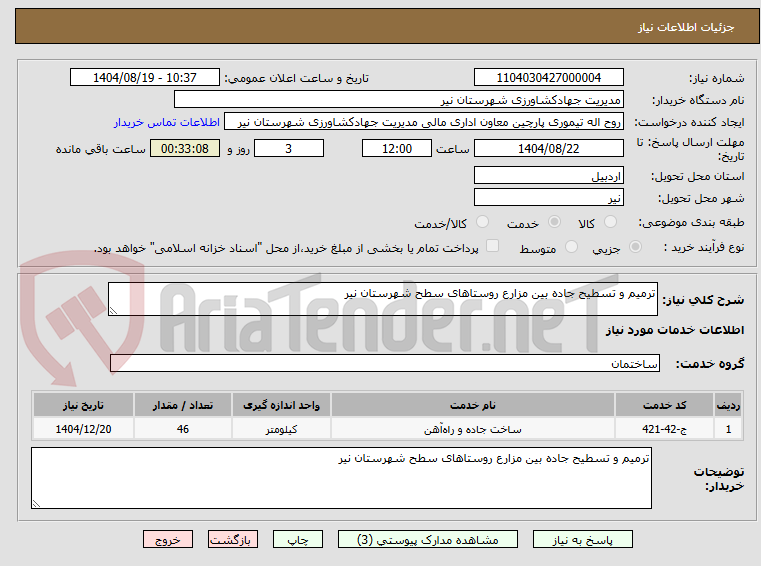Click مشاهده مدارک پیوستی (3) button
This screenshot has width=761, height=566.
[x=428, y=539]
